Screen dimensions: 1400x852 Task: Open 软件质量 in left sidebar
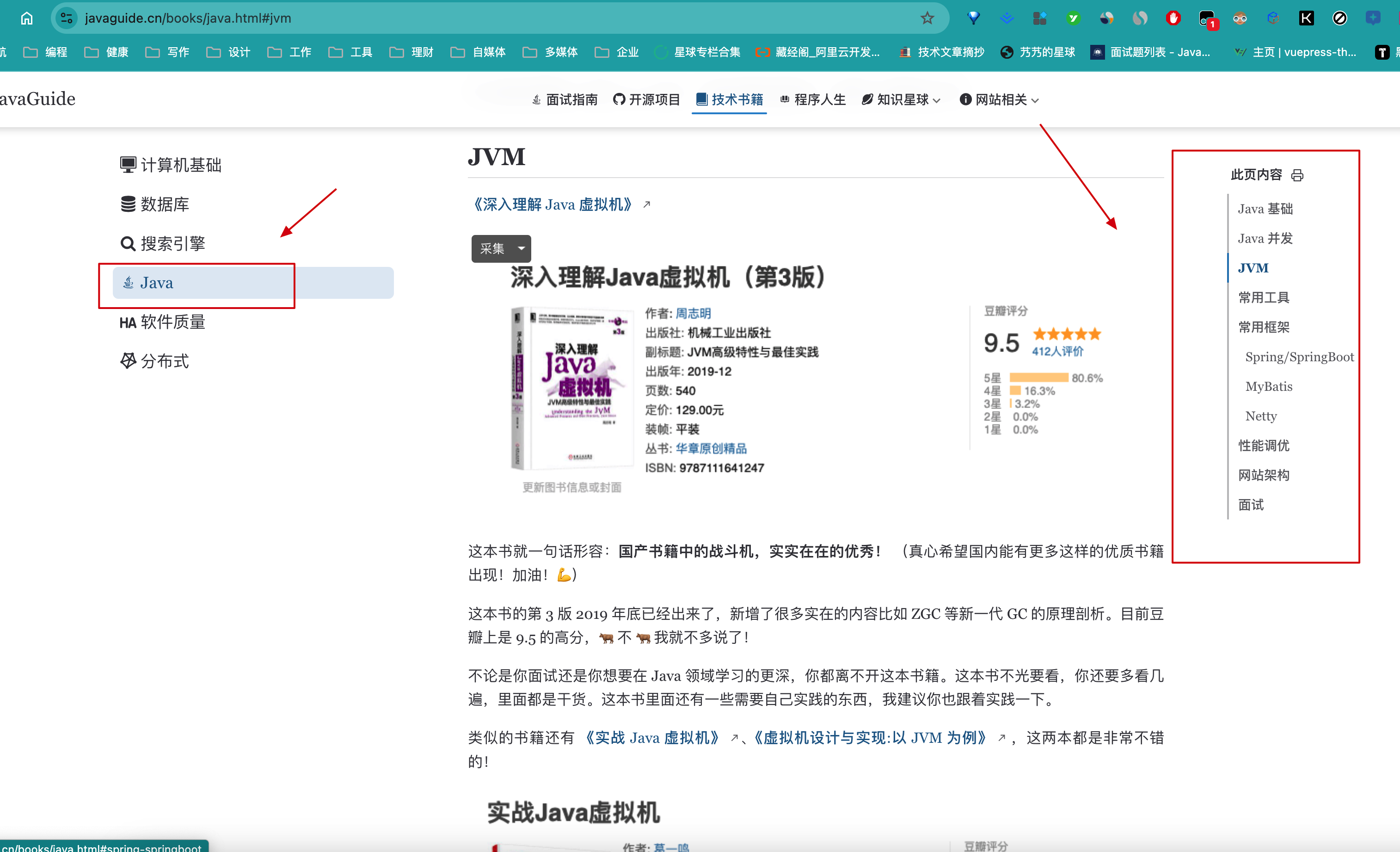point(162,322)
